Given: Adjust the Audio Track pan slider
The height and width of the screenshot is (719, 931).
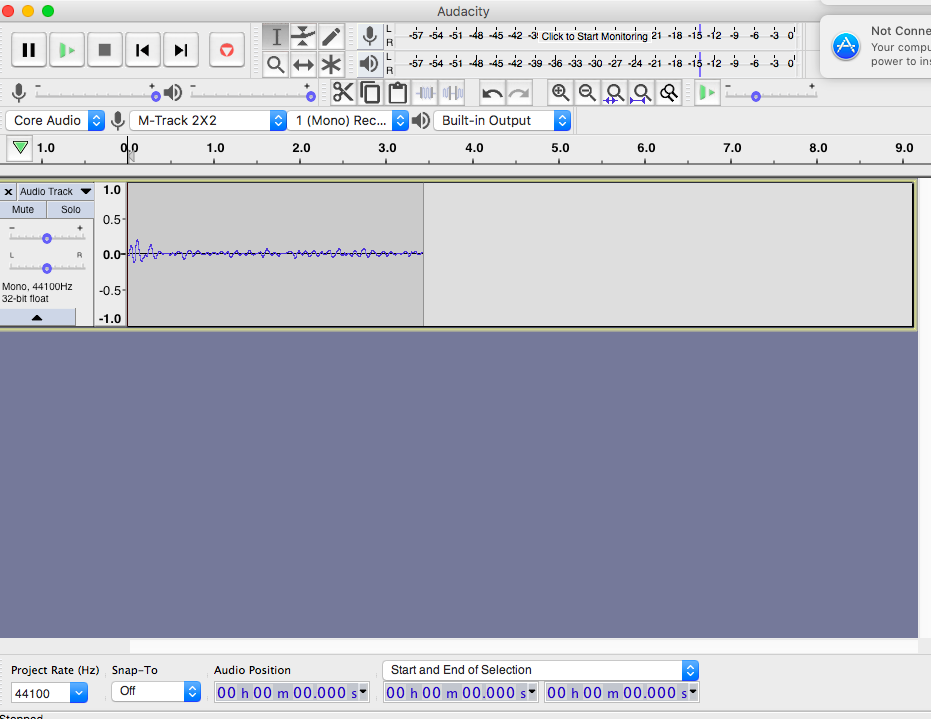Looking at the screenshot, I should [47, 268].
